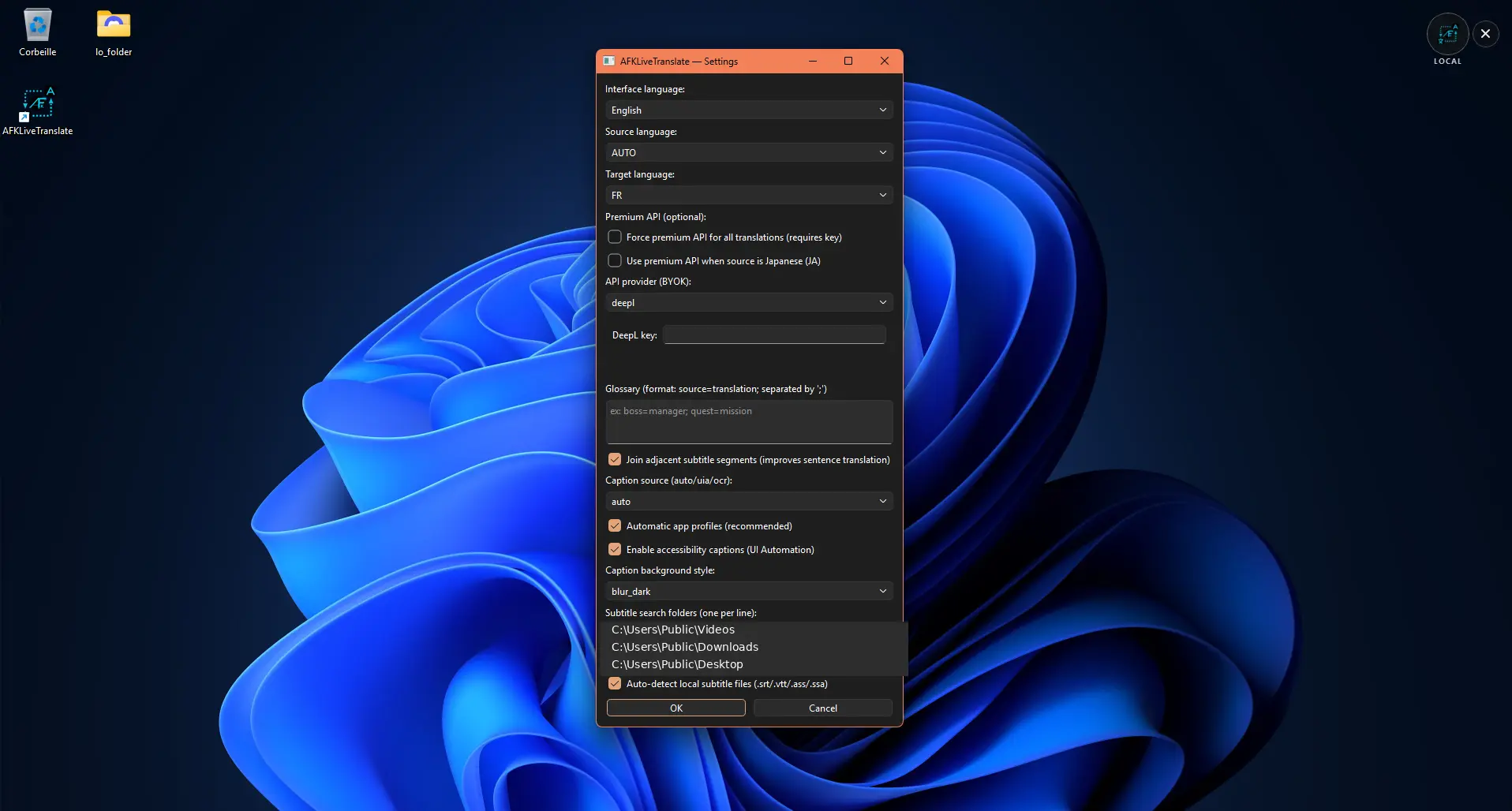Image resolution: width=1512 pixels, height=811 pixels.
Task: Confirm settings with the OK button
Action: 676,708
